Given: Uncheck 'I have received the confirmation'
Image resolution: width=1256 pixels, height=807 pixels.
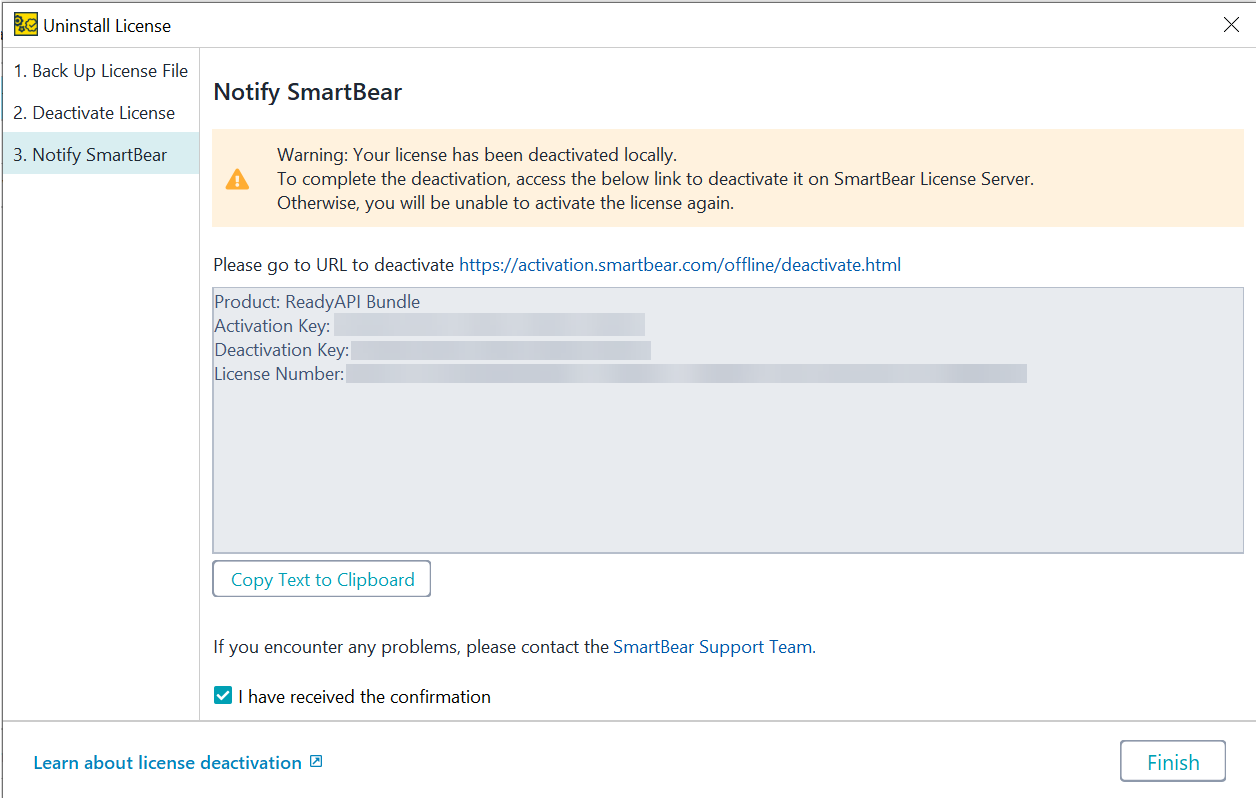Looking at the screenshot, I should point(222,694).
